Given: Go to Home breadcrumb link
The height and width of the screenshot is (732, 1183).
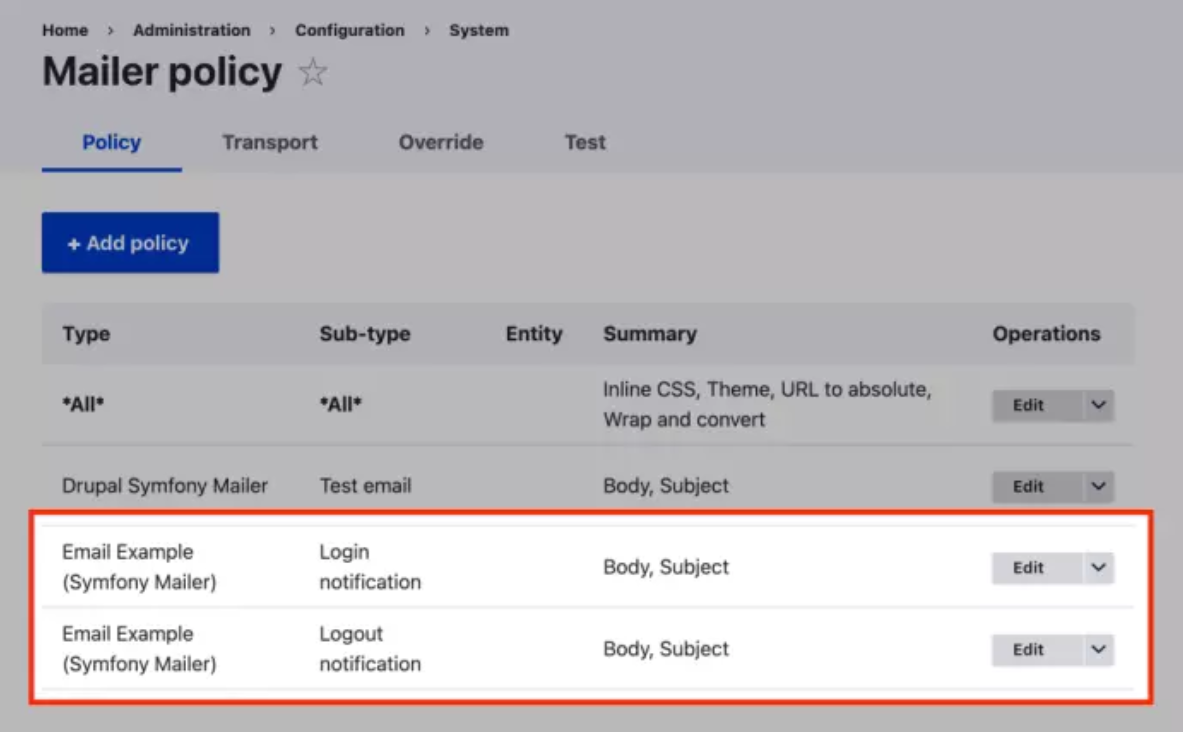Looking at the screenshot, I should click(x=65, y=30).
